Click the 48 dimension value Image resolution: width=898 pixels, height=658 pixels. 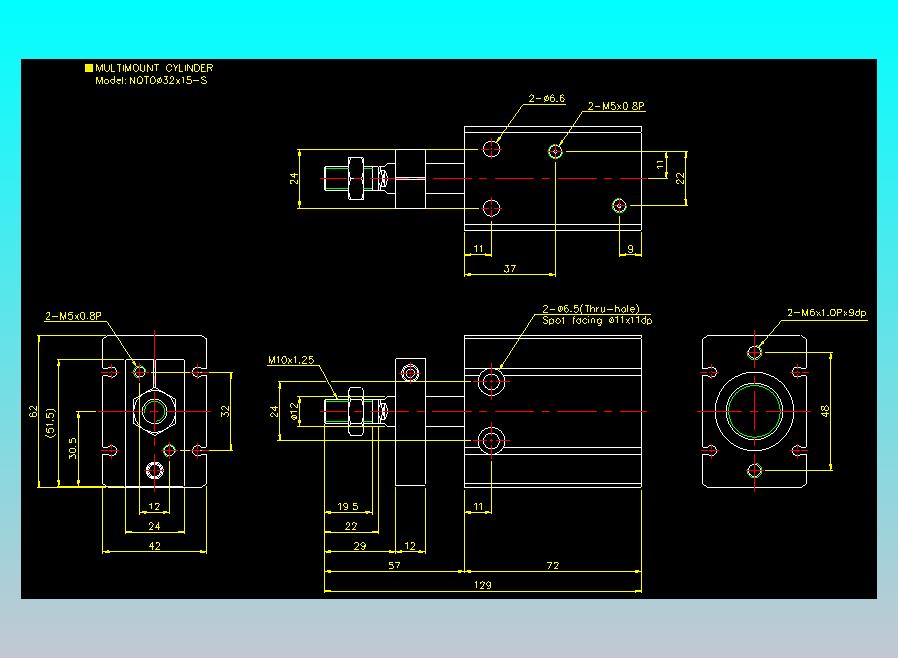(x=824, y=411)
